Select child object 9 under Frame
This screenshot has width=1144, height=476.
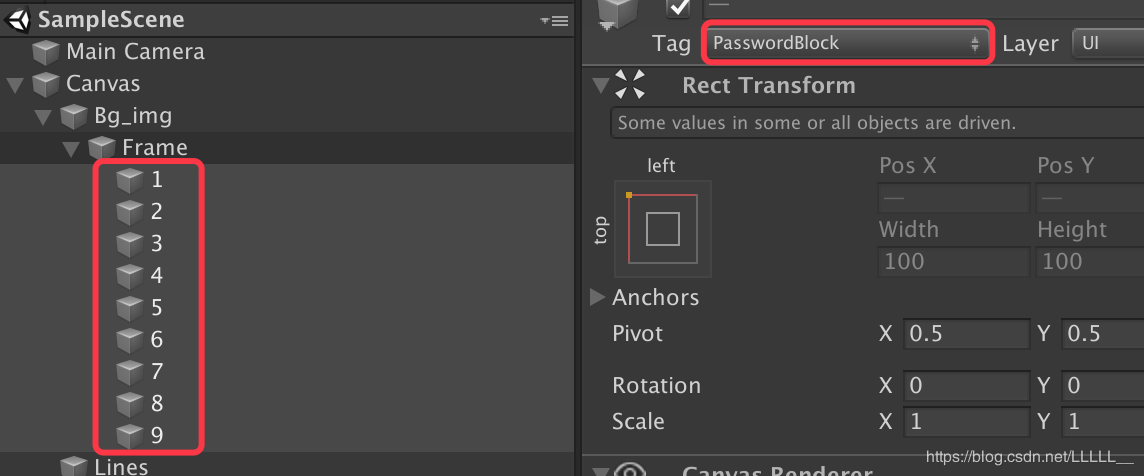(x=156, y=435)
